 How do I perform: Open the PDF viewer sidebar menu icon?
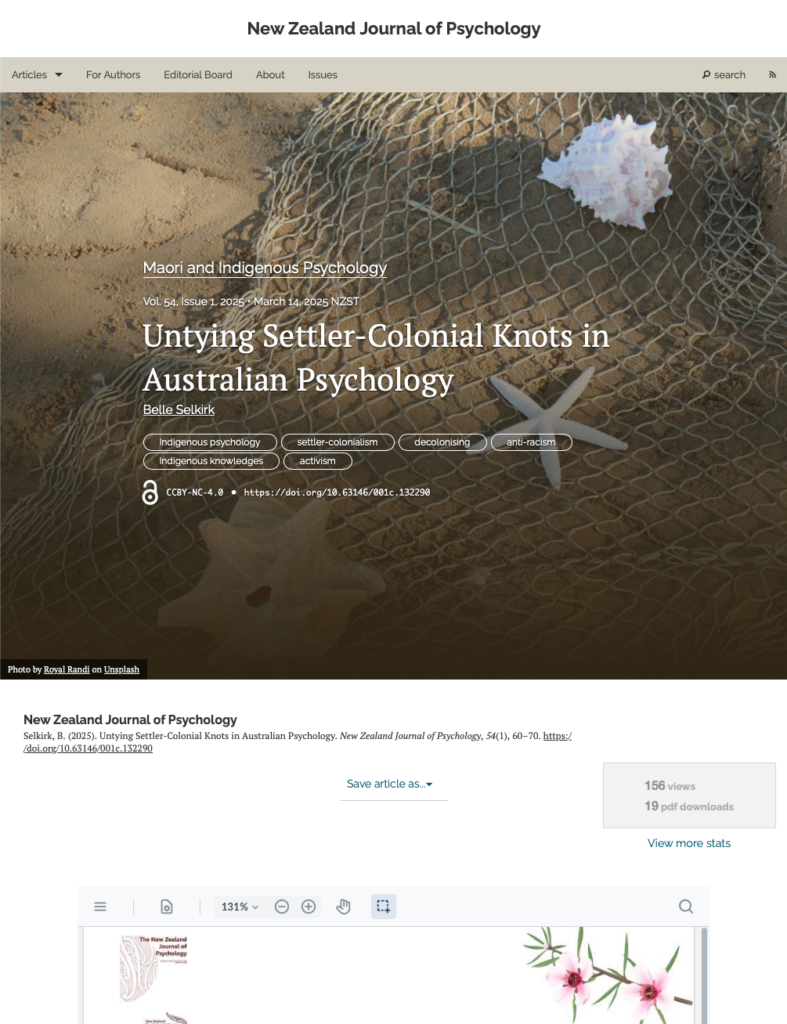coord(100,906)
